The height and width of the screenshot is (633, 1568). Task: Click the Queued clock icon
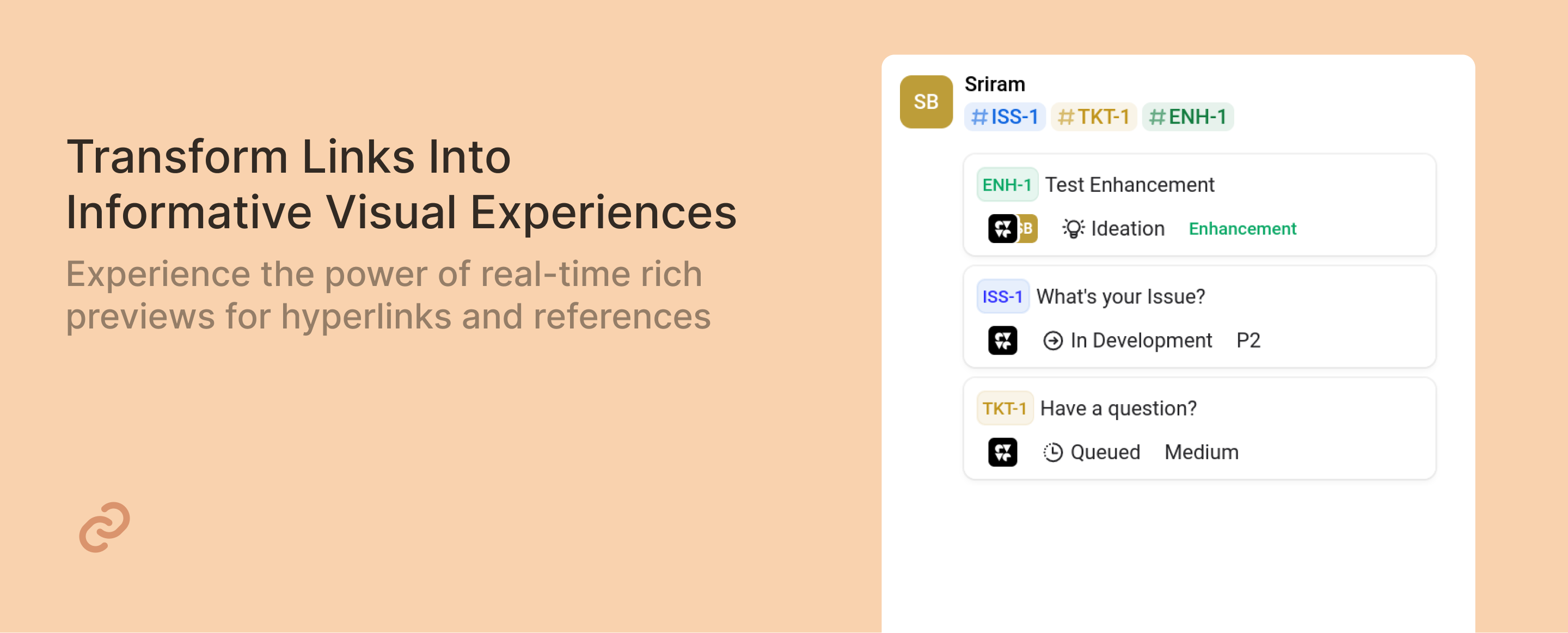(x=1052, y=452)
